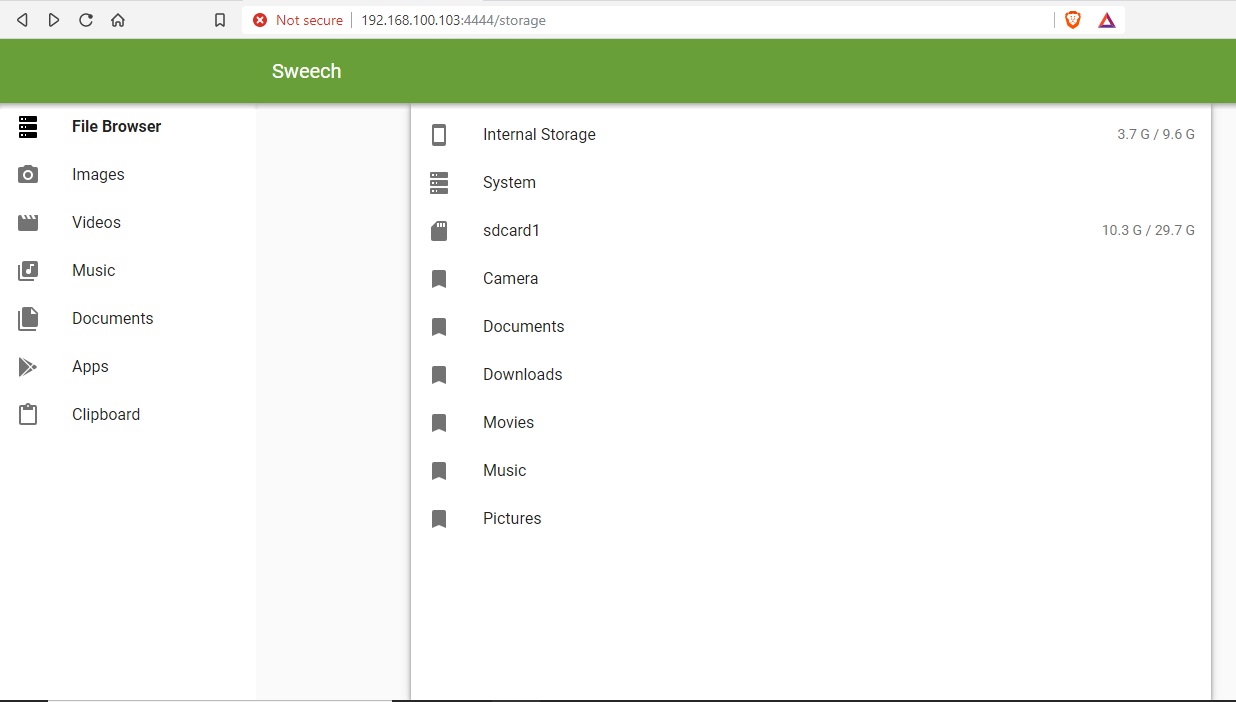The height and width of the screenshot is (702, 1236).
Task: Bookmark this page with the bookmark icon
Action: point(220,20)
